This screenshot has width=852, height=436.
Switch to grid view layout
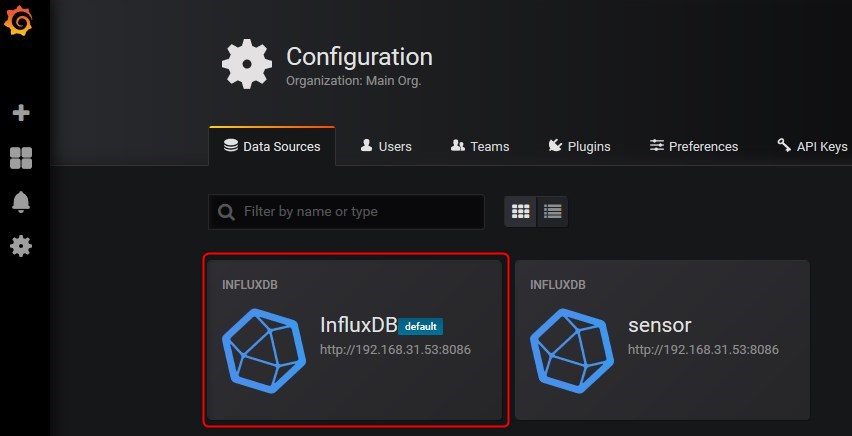[521, 211]
